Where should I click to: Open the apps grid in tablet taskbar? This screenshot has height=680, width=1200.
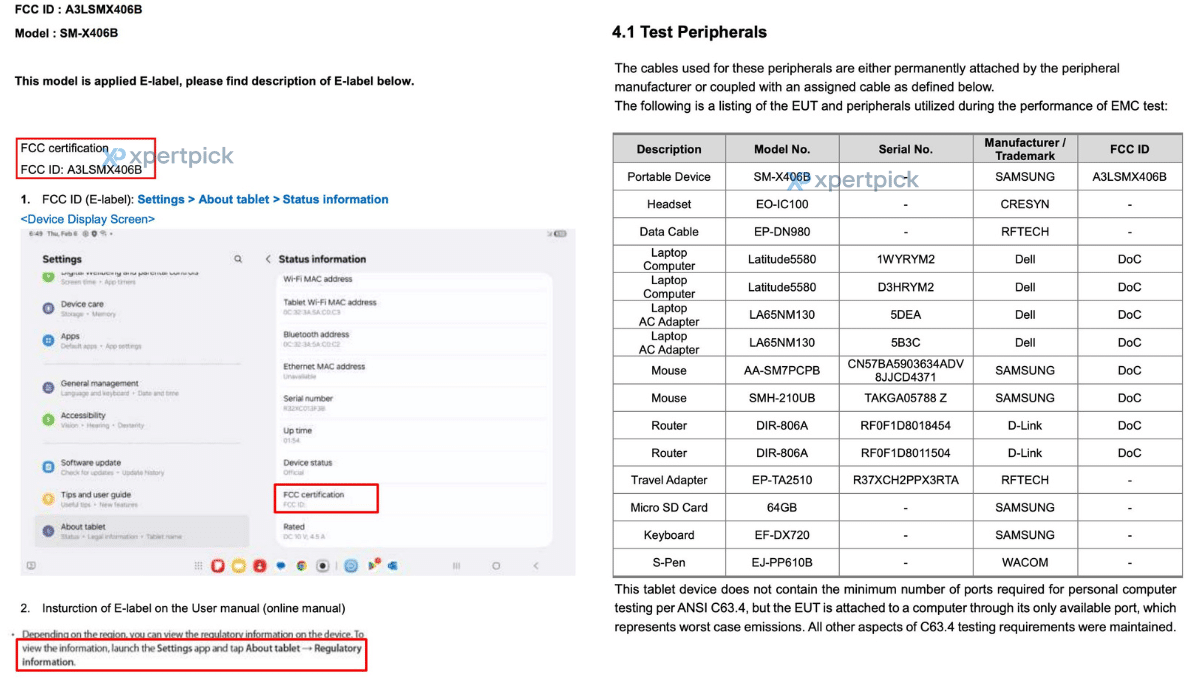click(x=199, y=566)
